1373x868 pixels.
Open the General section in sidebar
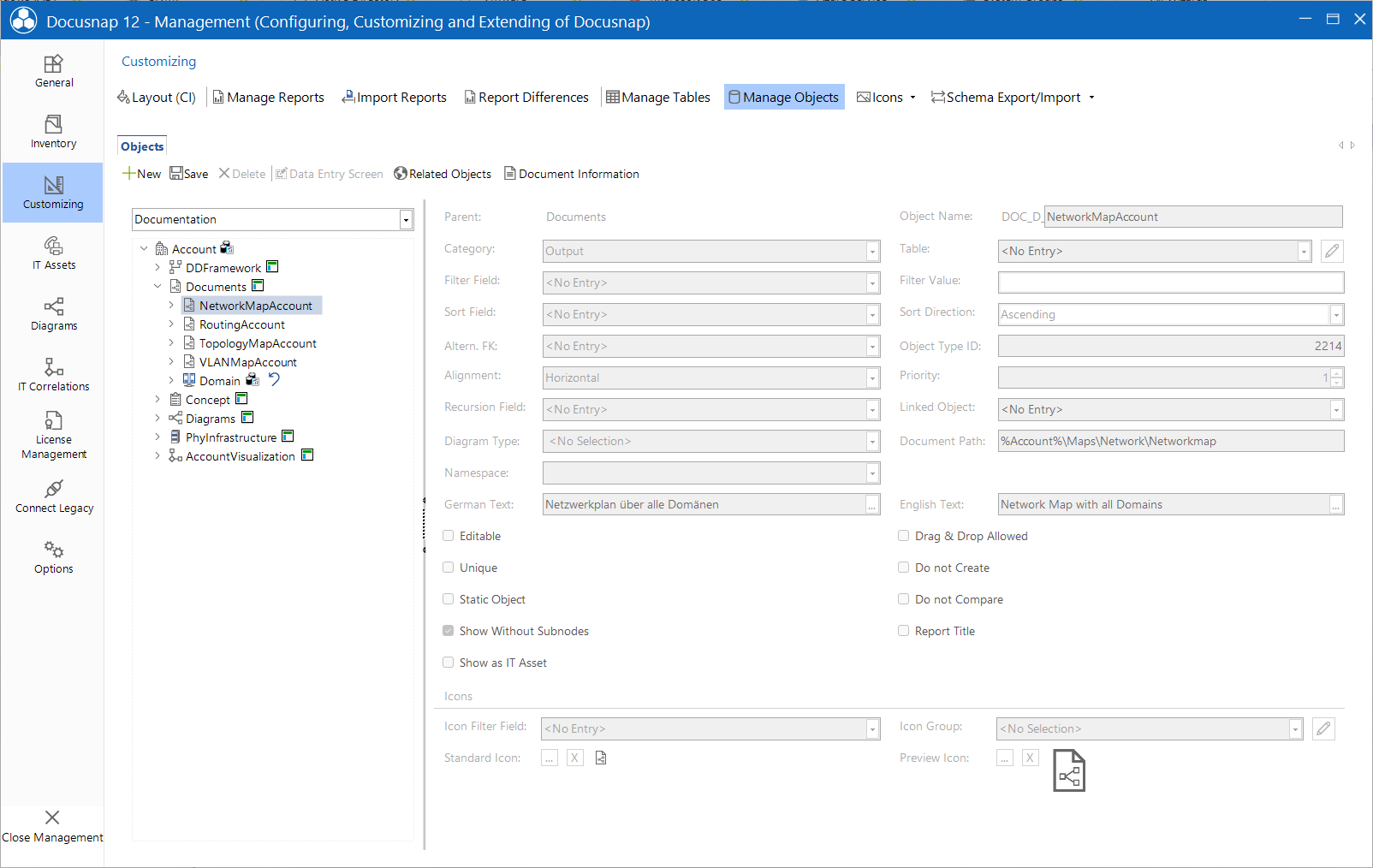[x=53, y=72]
